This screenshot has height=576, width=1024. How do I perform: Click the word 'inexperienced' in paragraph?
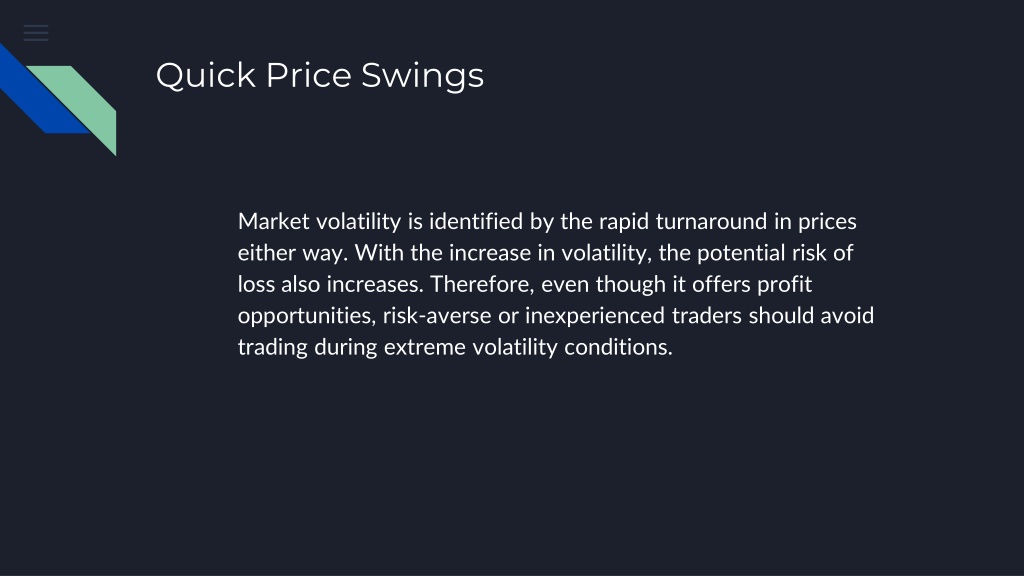pos(594,315)
